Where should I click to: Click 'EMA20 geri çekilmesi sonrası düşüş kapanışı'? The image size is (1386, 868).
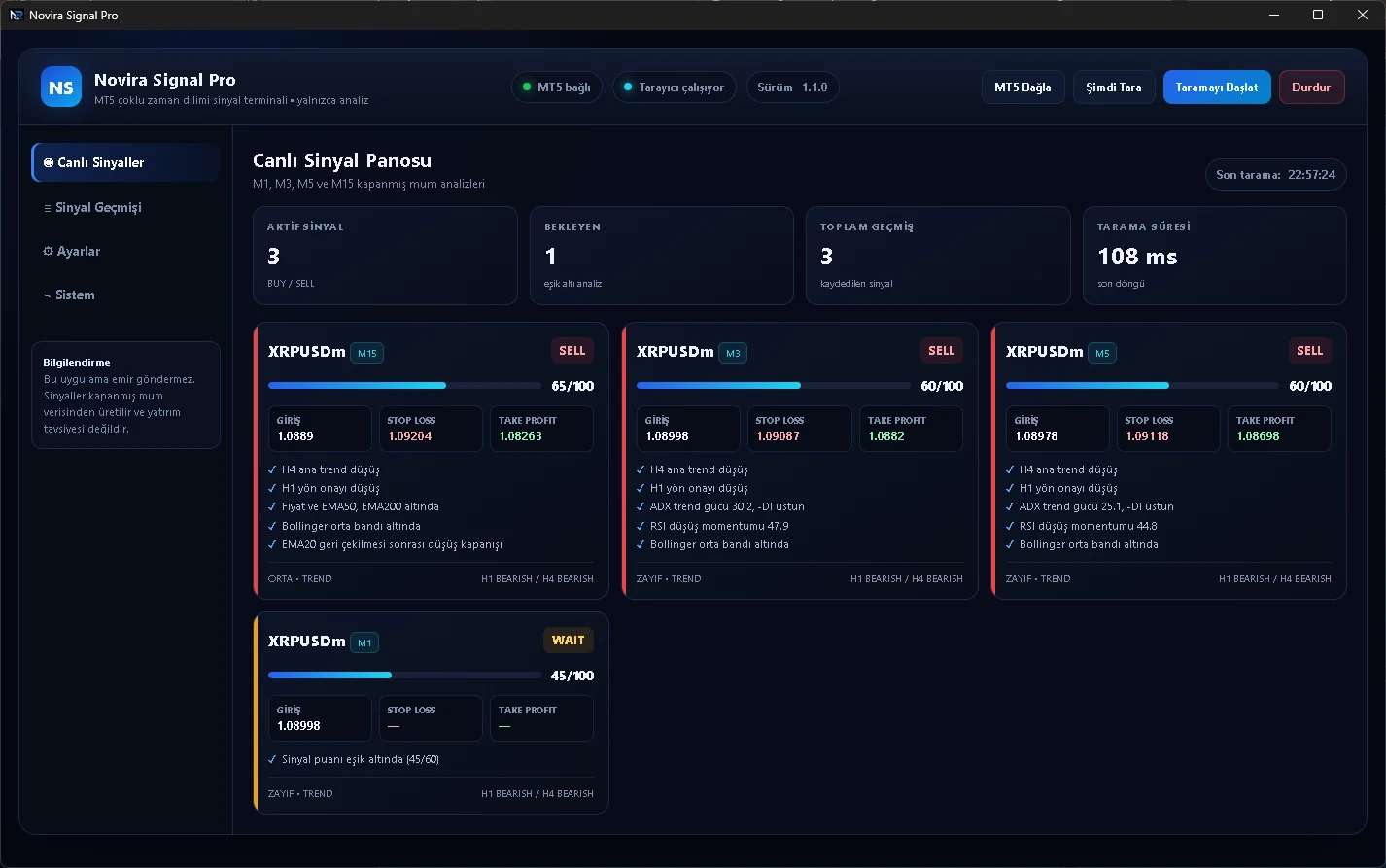392,545
